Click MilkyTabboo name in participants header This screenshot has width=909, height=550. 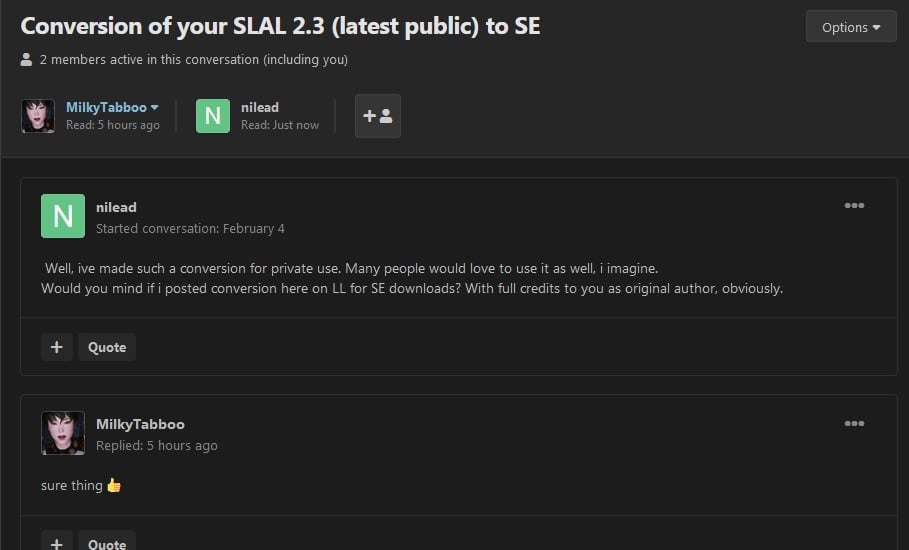tap(106, 107)
